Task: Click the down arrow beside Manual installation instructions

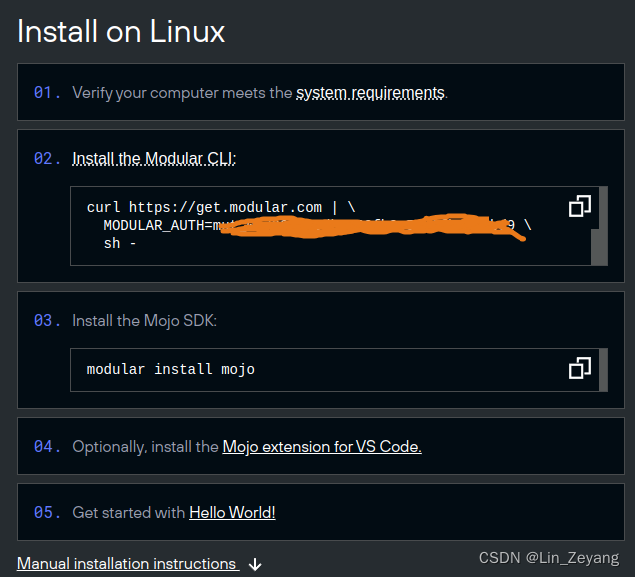Action: coord(255,564)
